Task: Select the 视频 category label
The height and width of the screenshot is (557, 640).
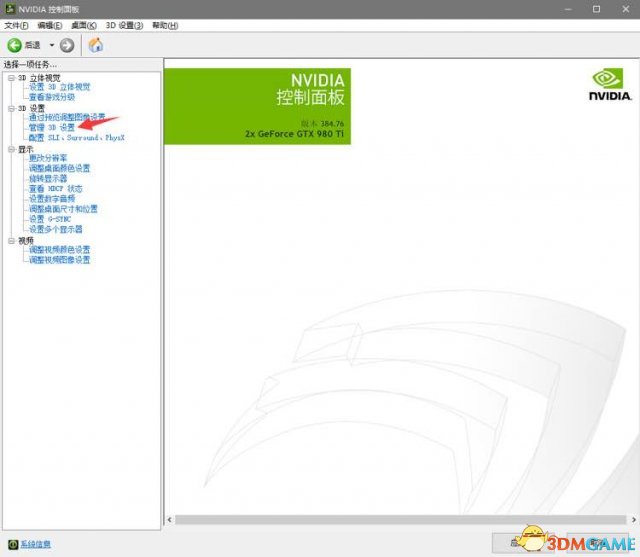Action: [26, 241]
